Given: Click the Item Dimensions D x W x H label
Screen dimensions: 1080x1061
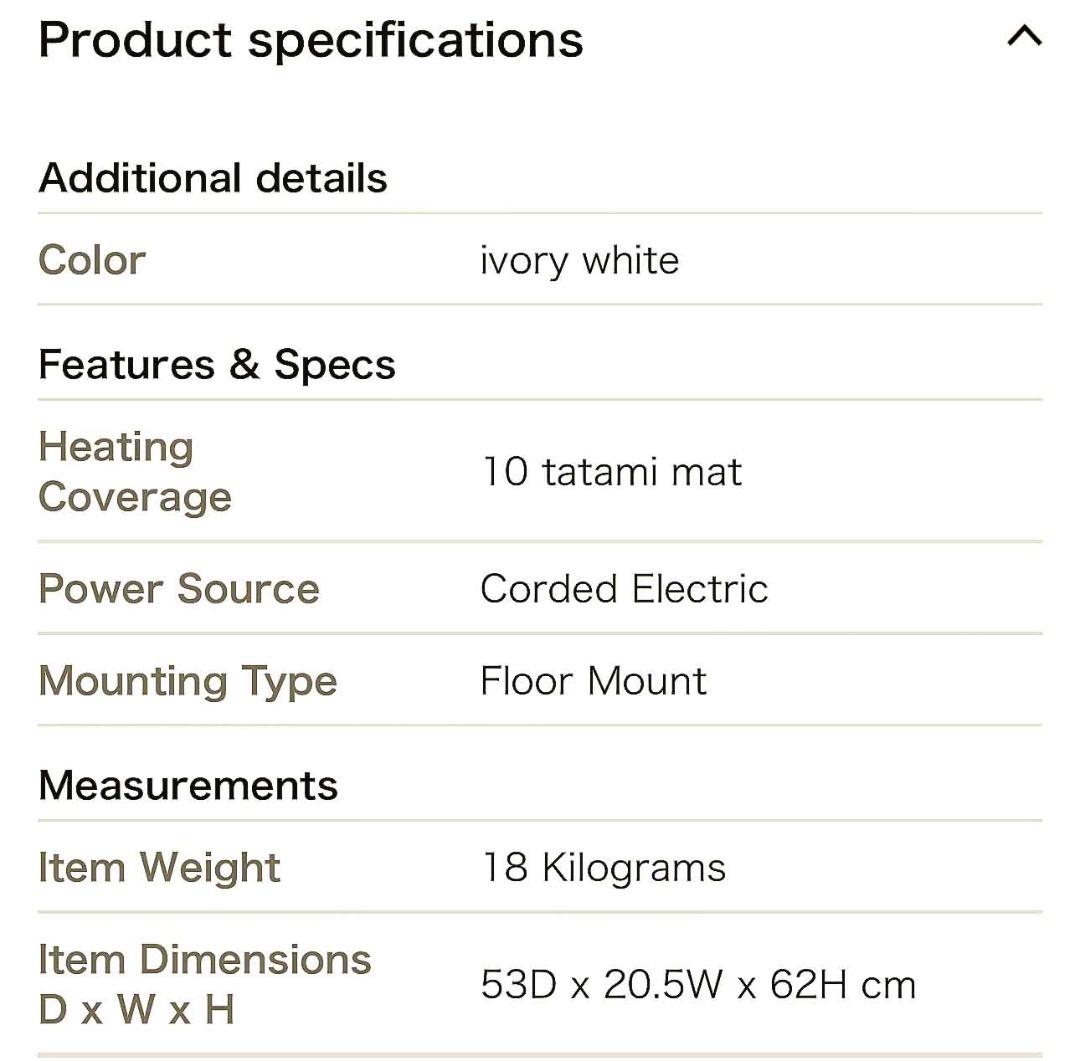Looking at the screenshot, I should tap(204, 984).
